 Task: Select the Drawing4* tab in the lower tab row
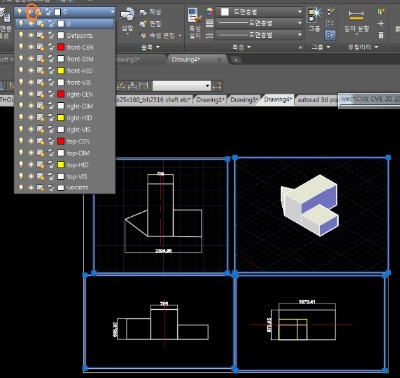[x=278, y=100]
